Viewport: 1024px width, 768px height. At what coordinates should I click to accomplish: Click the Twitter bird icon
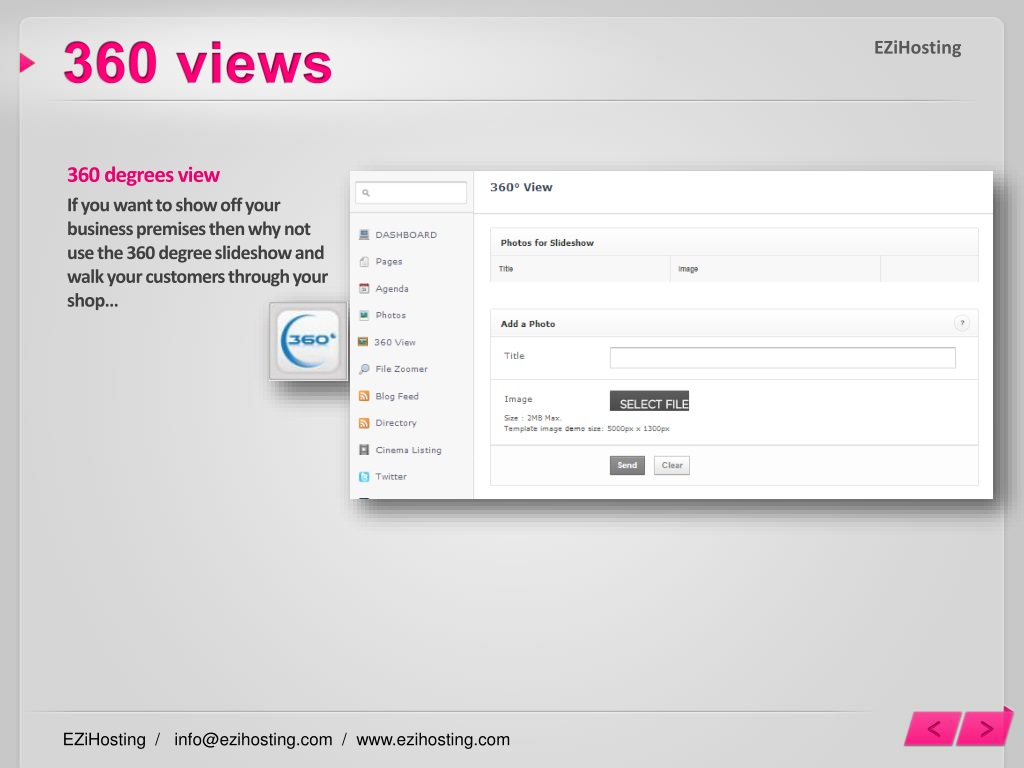coord(364,477)
